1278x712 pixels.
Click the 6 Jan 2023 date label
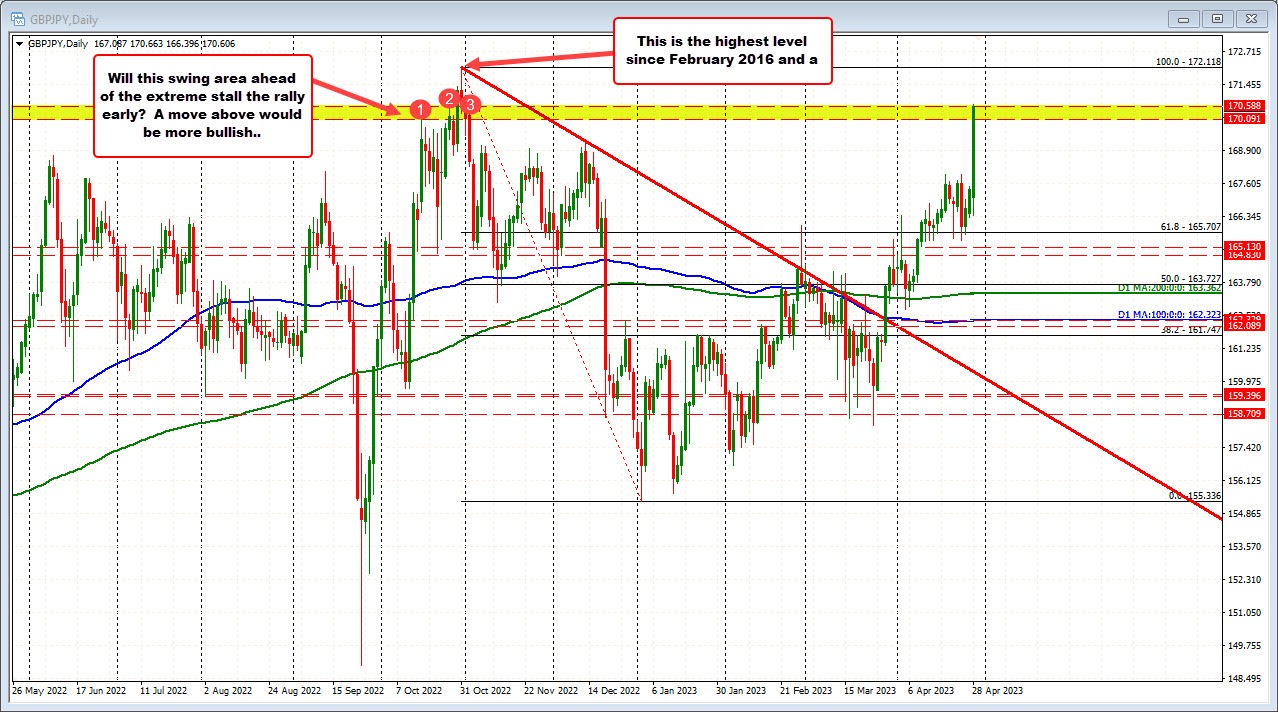tap(677, 690)
